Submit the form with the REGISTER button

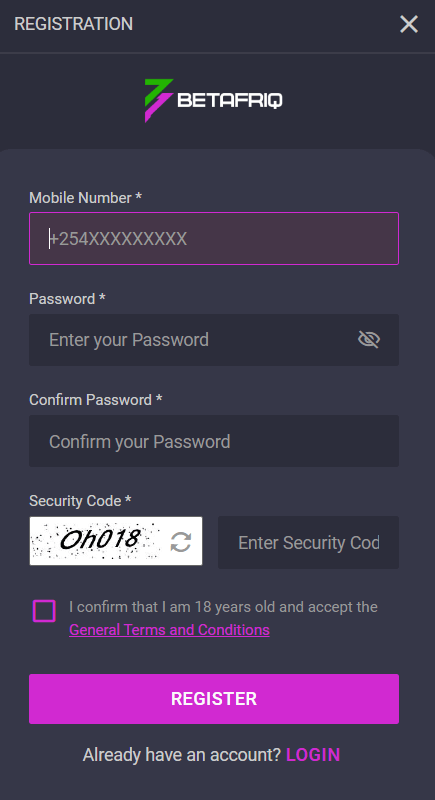[214, 699]
